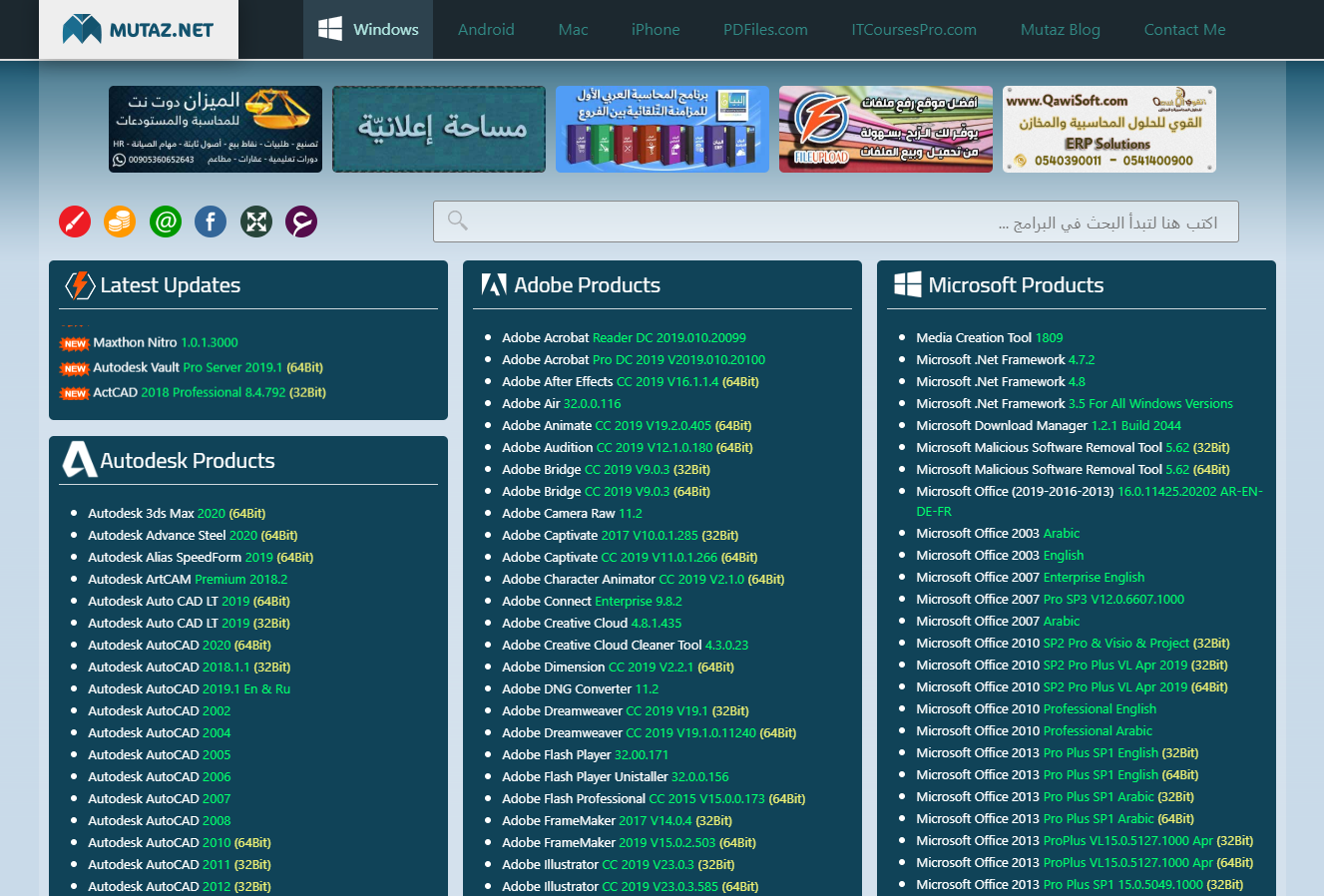Click the Autodesk logo icon in Autodesk Products header
Image resolution: width=1324 pixels, height=896 pixels.
pos(79,460)
